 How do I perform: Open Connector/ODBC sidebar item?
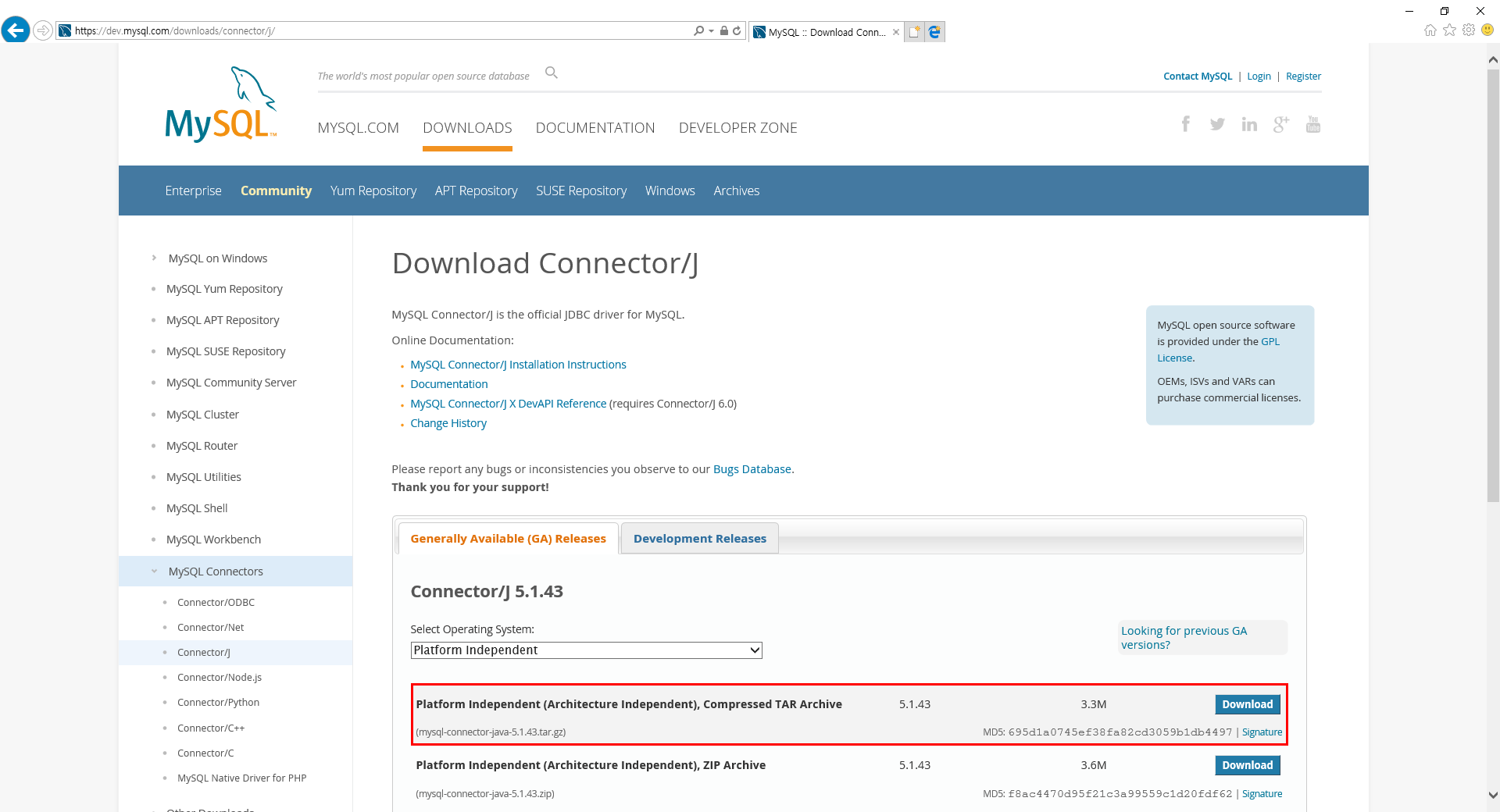click(x=216, y=602)
